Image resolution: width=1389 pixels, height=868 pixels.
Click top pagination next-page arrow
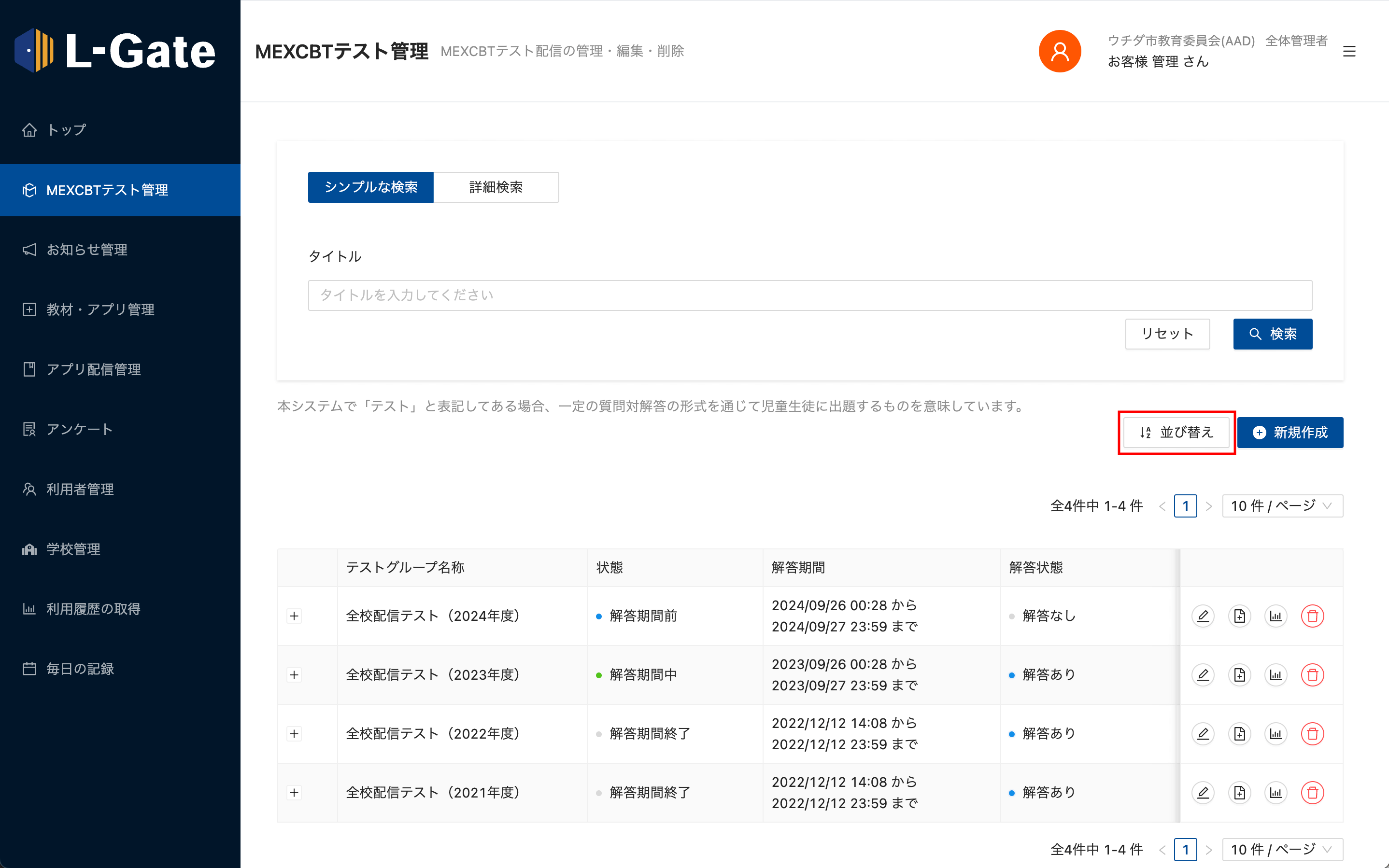coord(1209,506)
